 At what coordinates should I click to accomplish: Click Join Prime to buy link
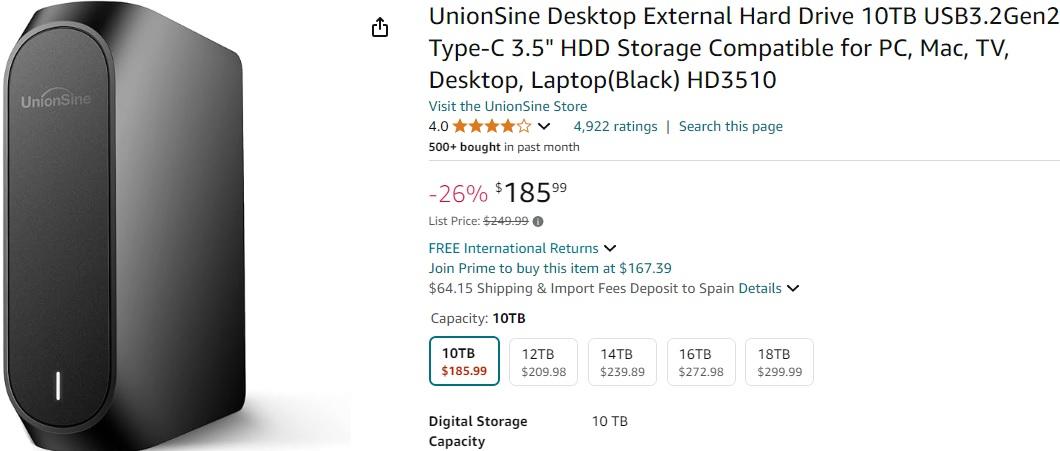(x=550, y=268)
